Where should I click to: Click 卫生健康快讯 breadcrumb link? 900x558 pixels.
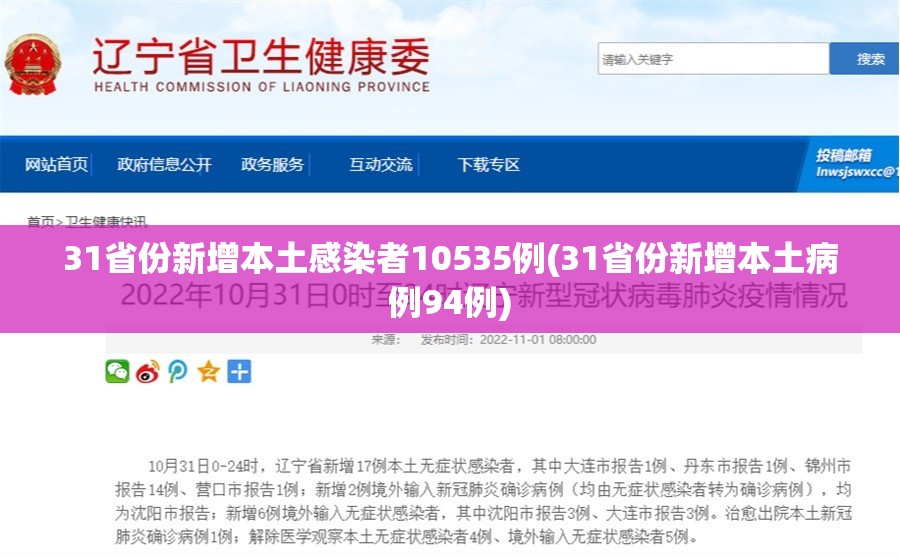click(106, 221)
